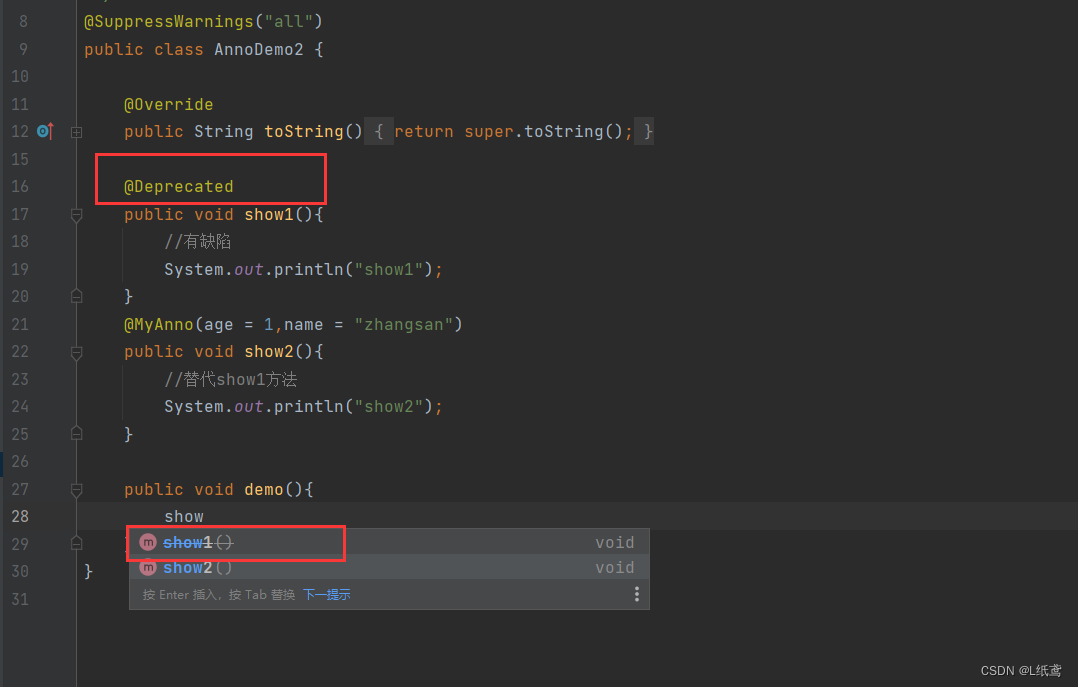Click the pink method icon beside show1 in popup

148,542
